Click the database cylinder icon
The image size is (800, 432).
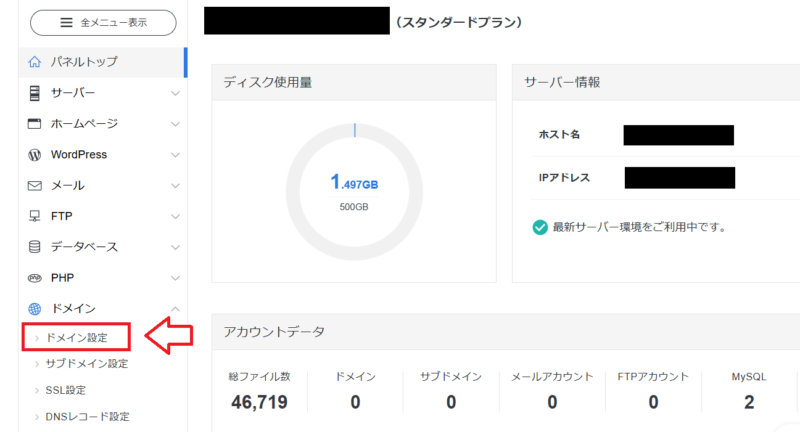pos(34,247)
